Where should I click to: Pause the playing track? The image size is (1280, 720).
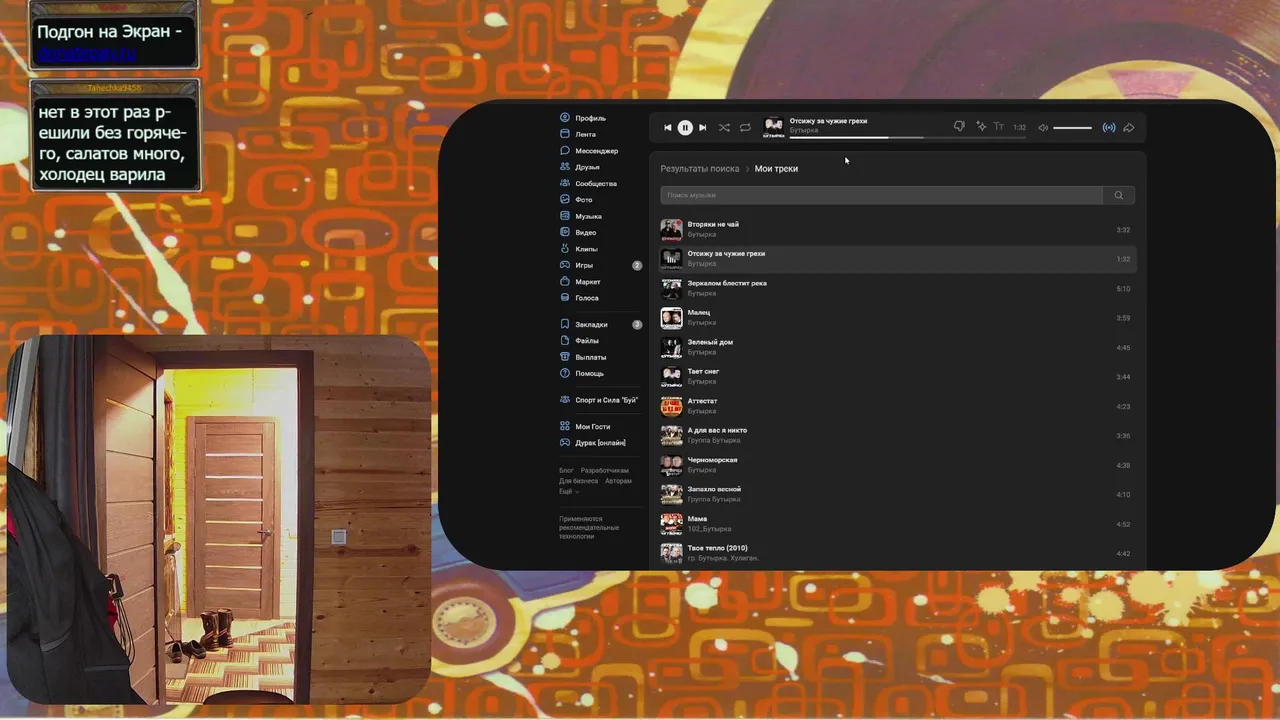[x=685, y=128]
